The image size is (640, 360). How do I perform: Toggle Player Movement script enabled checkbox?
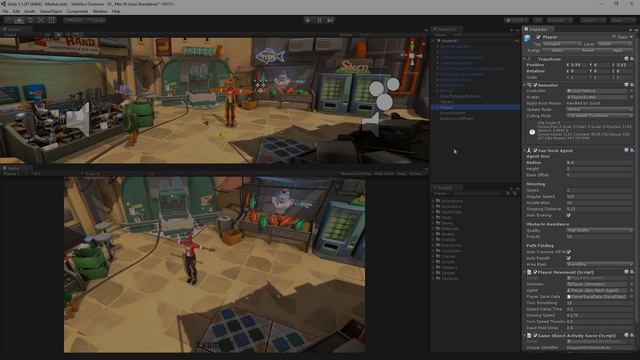point(536,272)
